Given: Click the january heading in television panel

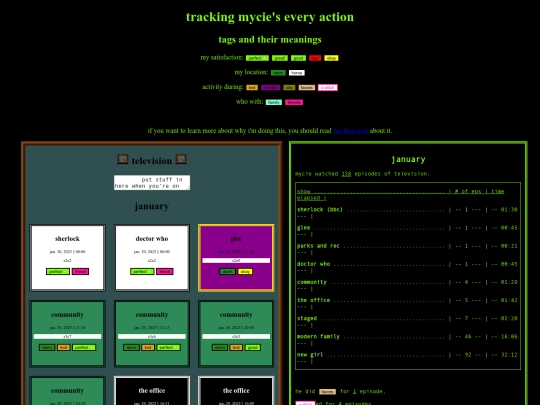Looking at the screenshot, I should pyautogui.click(x=152, y=206).
